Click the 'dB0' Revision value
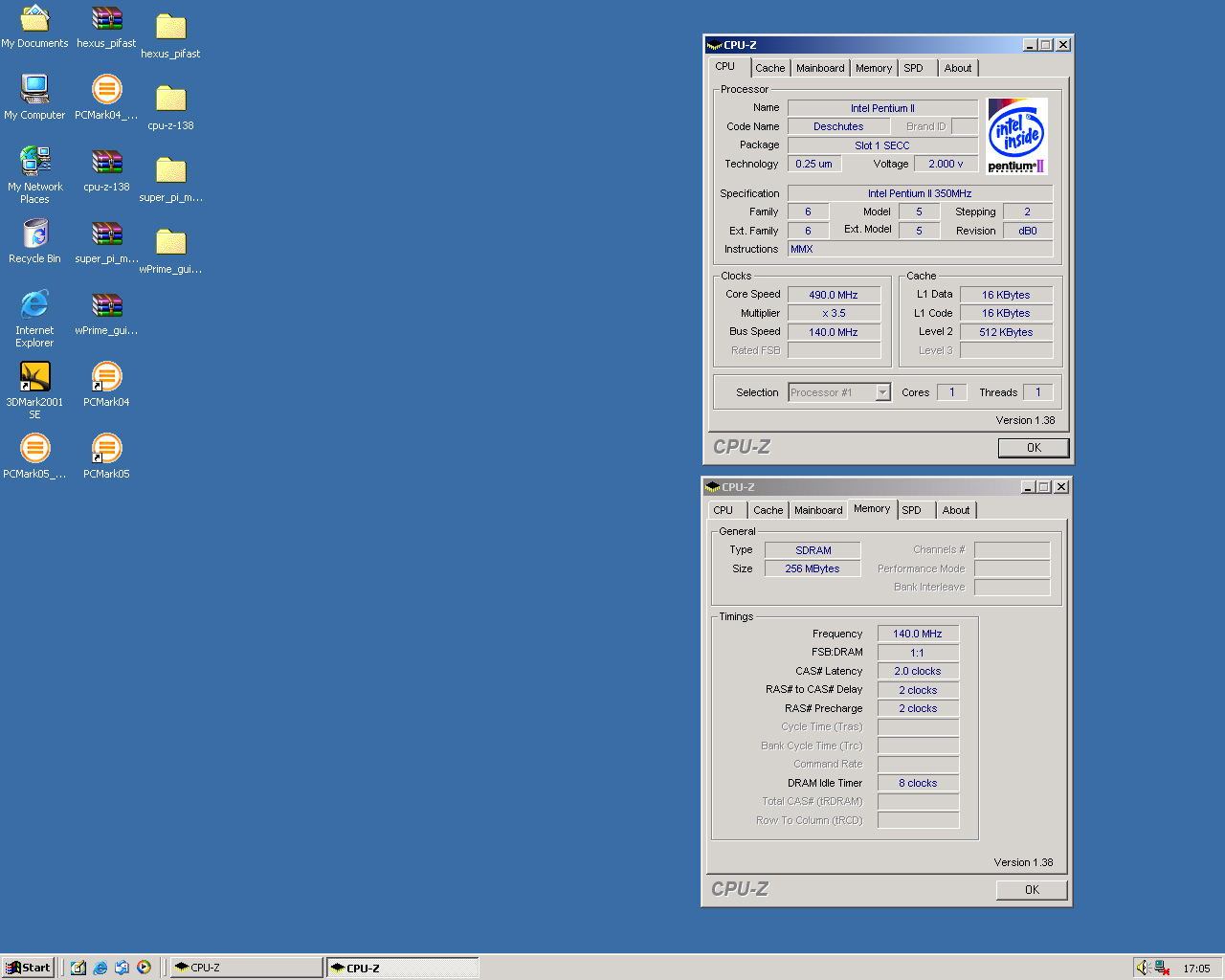1225x980 pixels. [1028, 231]
